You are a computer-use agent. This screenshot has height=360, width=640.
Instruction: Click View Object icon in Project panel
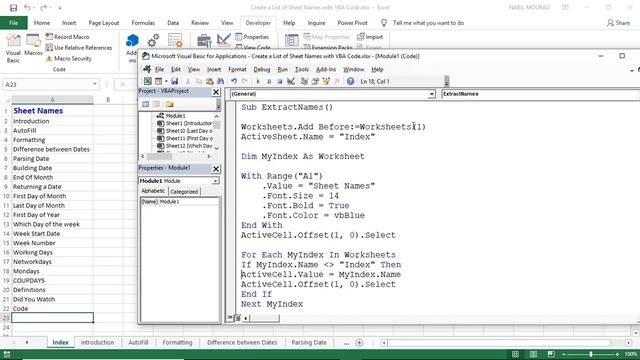pos(156,104)
